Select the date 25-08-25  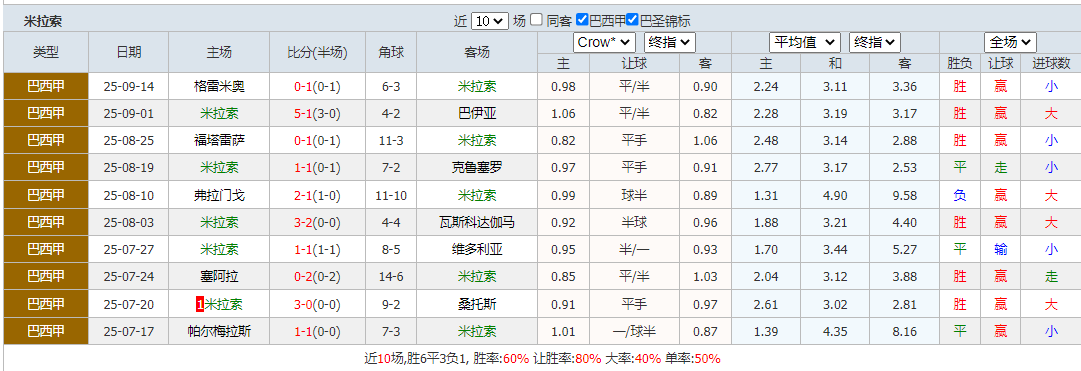[x=129, y=141]
